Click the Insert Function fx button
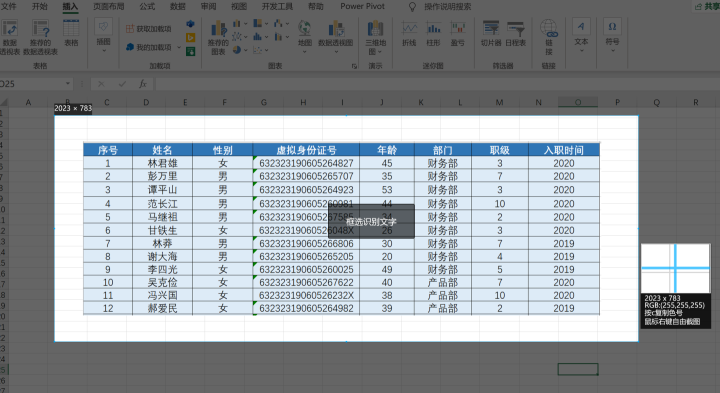Viewport: 720px width, 393px height. (x=143, y=84)
